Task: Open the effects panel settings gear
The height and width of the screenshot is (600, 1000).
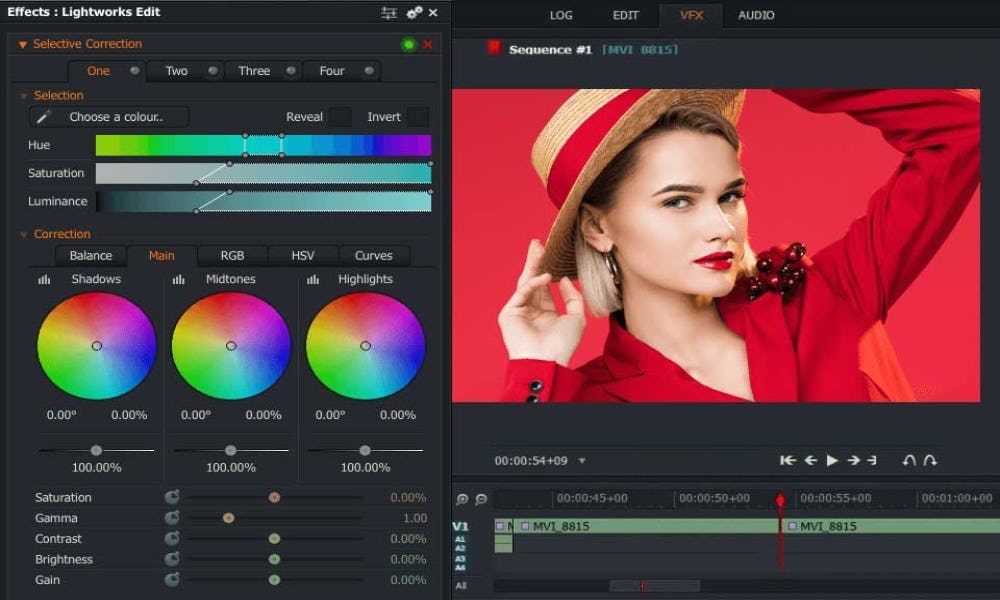Action: click(x=414, y=13)
